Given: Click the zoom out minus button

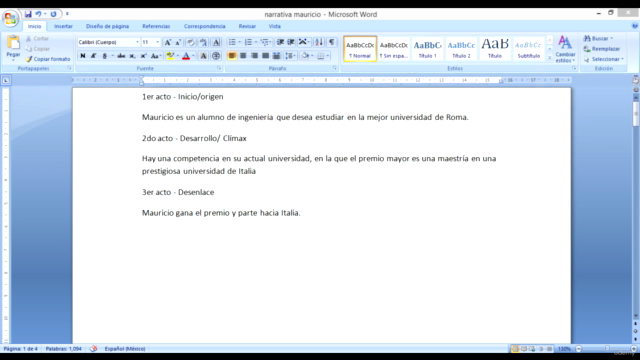Looking at the screenshot, I should pos(579,349).
